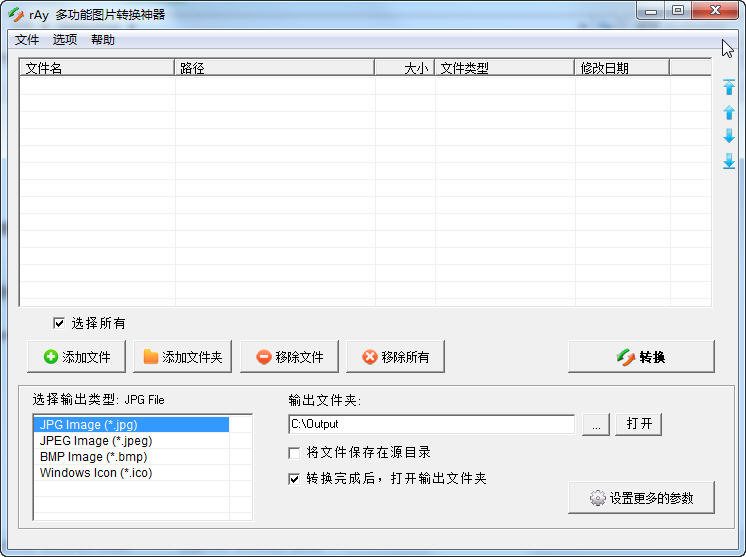
Task: Sort by the 文件名 column header
Action: point(97,68)
